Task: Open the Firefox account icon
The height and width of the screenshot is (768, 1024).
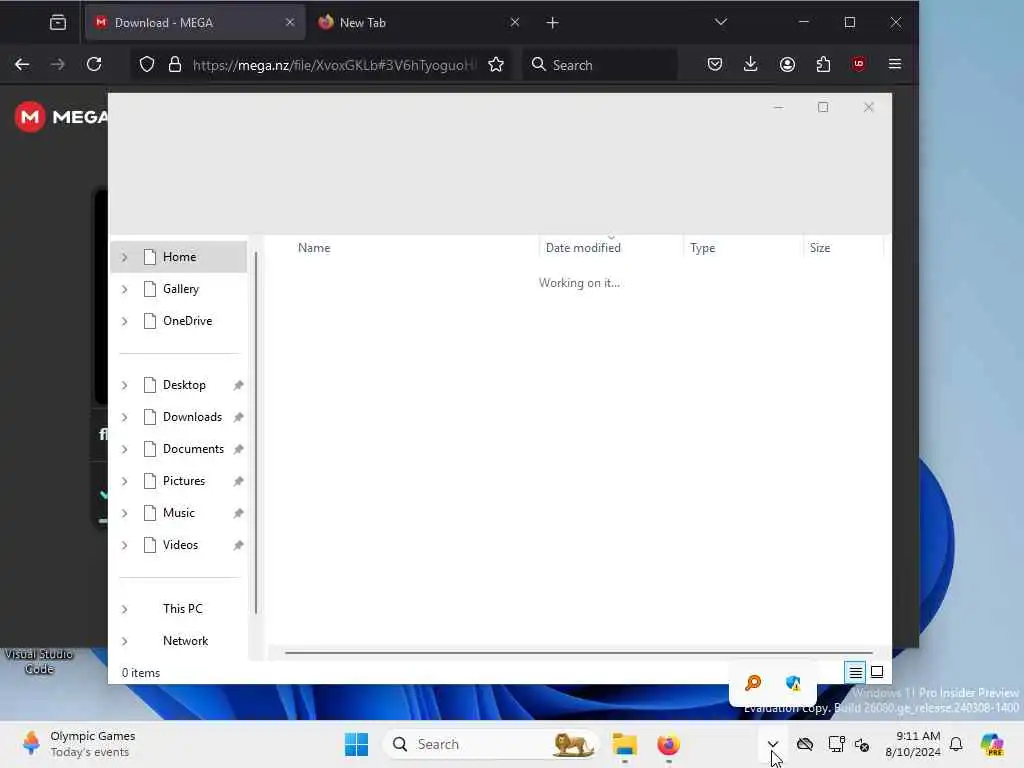Action: tap(787, 64)
